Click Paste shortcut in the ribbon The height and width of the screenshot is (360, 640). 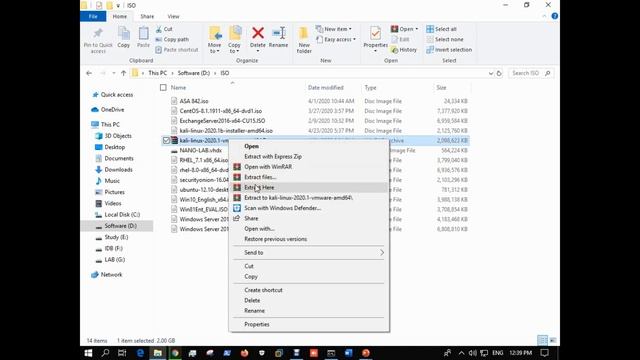(x=177, y=50)
